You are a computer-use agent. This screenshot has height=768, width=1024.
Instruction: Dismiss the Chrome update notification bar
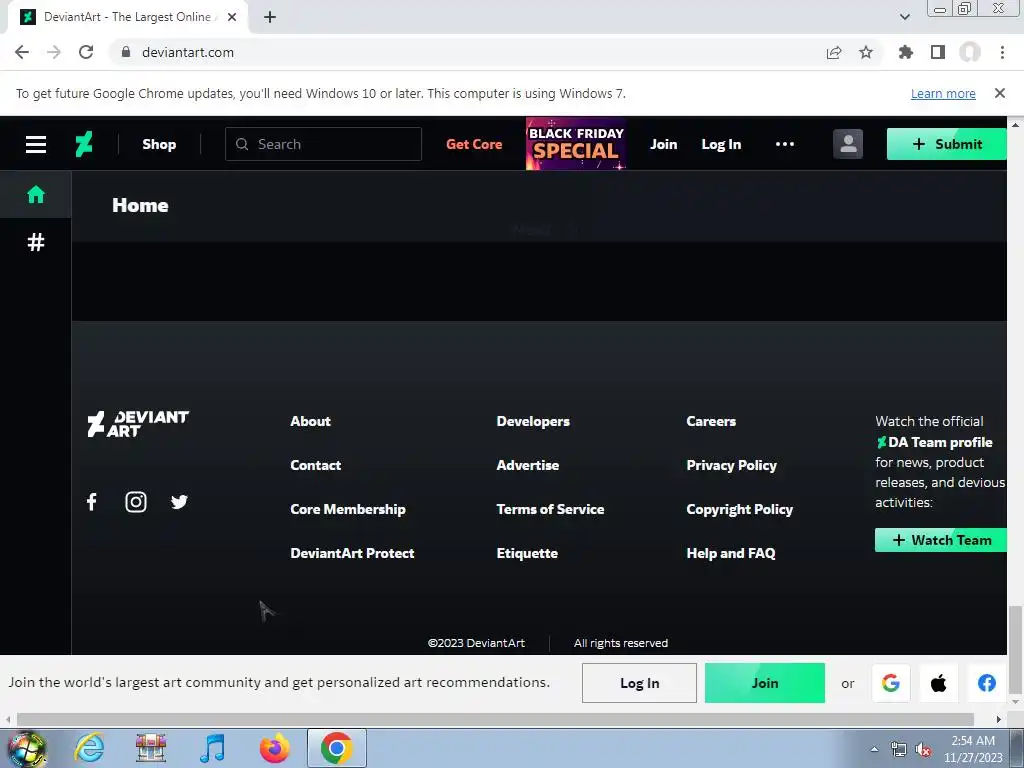click(x=999, y=93)
